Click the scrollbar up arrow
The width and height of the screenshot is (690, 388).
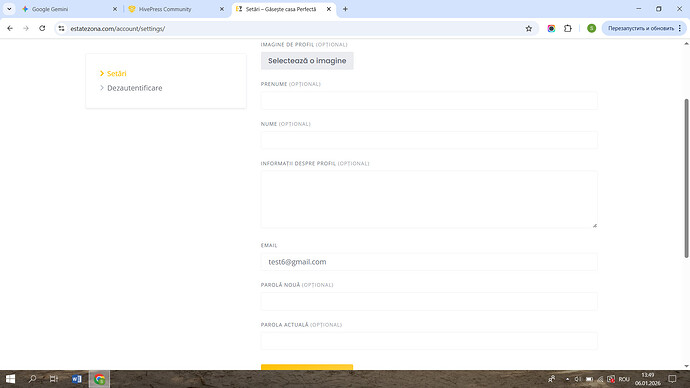point(686,43)
